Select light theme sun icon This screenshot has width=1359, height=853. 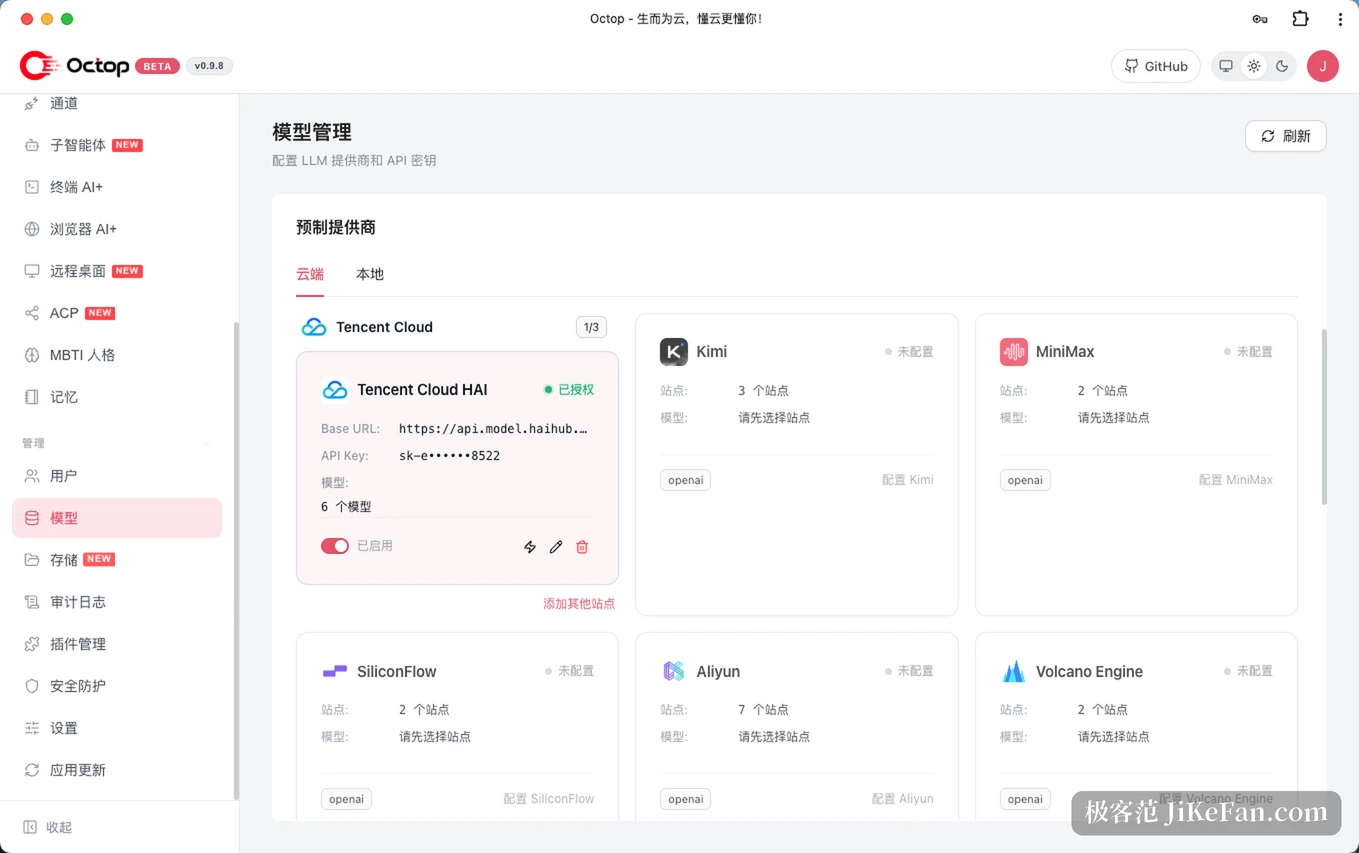[1254, 66]
